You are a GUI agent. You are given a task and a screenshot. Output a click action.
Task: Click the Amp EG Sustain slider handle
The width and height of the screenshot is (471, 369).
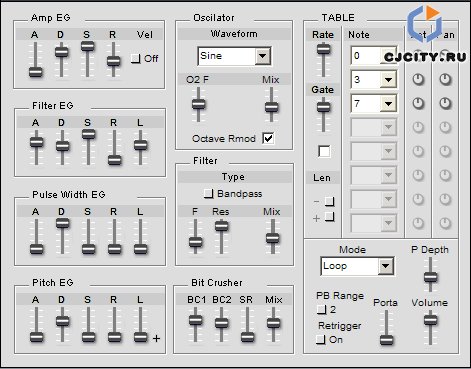pos(87,46)
